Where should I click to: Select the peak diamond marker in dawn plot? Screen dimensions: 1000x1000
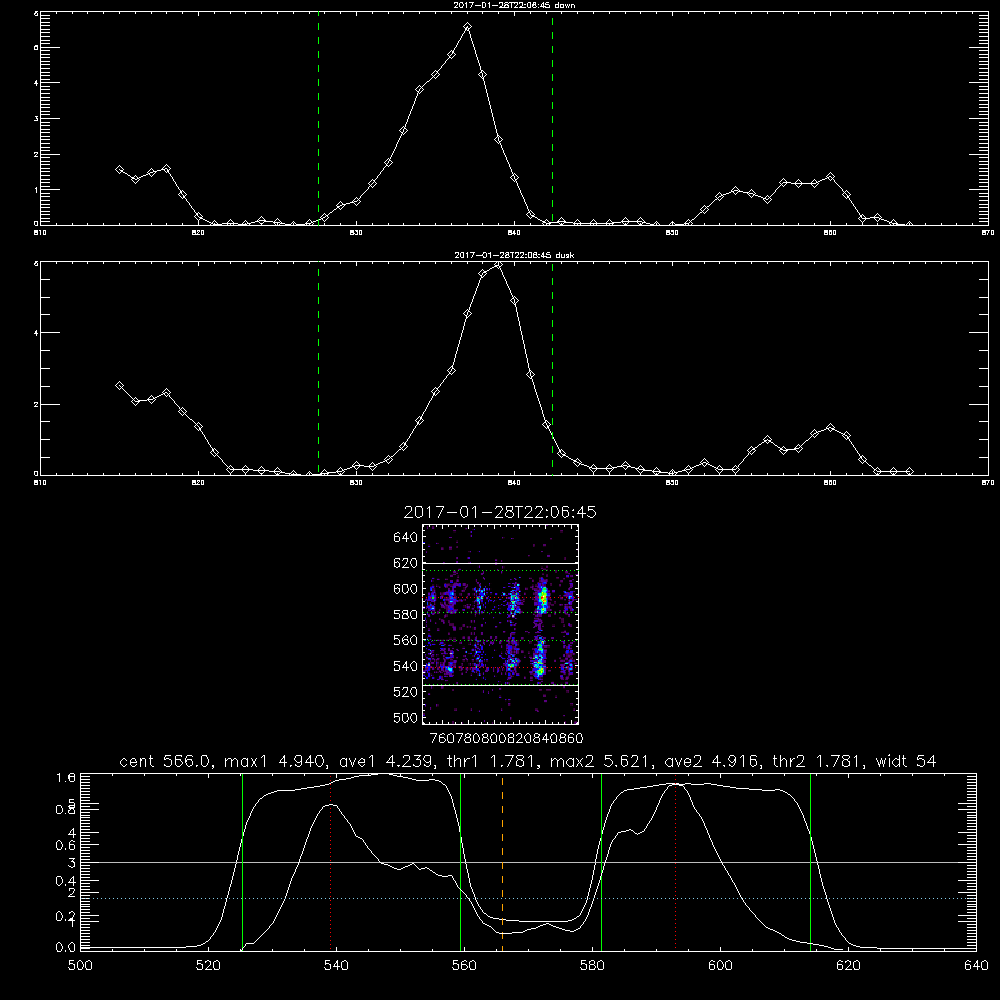click(x=467, y=27)
